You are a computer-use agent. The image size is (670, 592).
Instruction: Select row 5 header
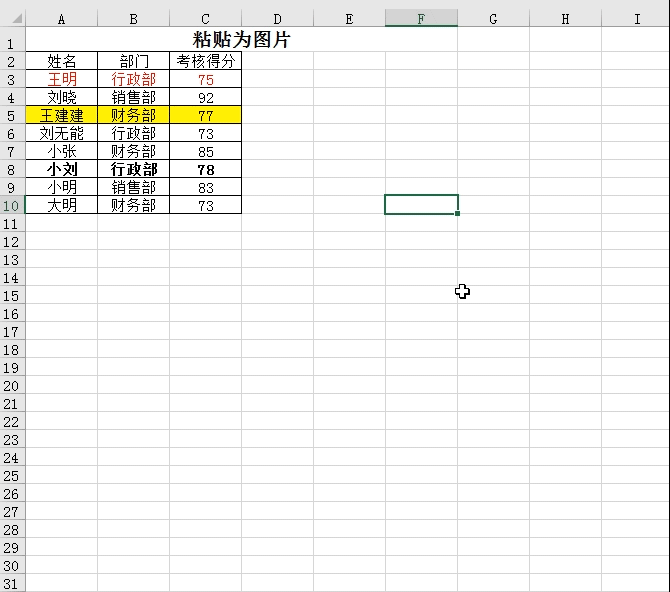[12, 115]
